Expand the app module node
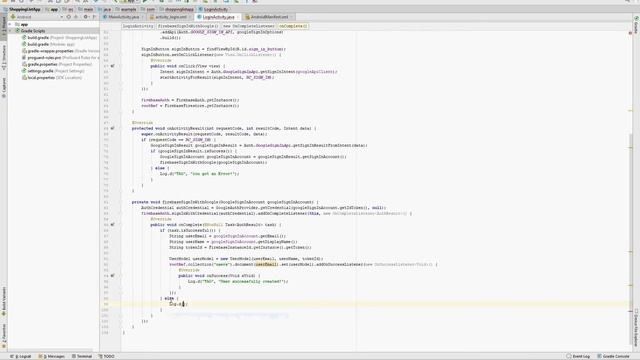The width and height of the screenshot is (640, 360). [x=11, y=24]
